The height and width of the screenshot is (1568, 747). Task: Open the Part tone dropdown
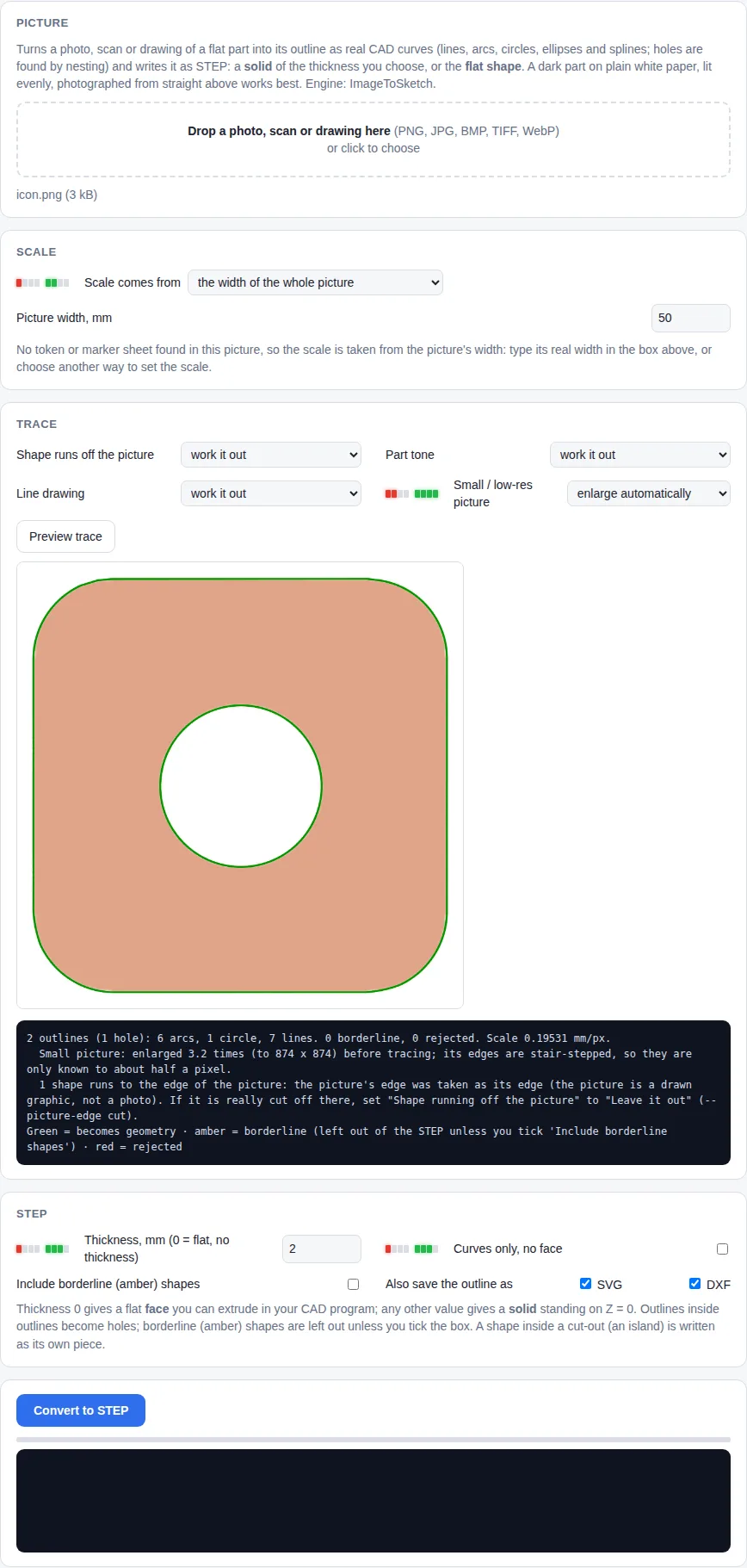pos(640,455)
